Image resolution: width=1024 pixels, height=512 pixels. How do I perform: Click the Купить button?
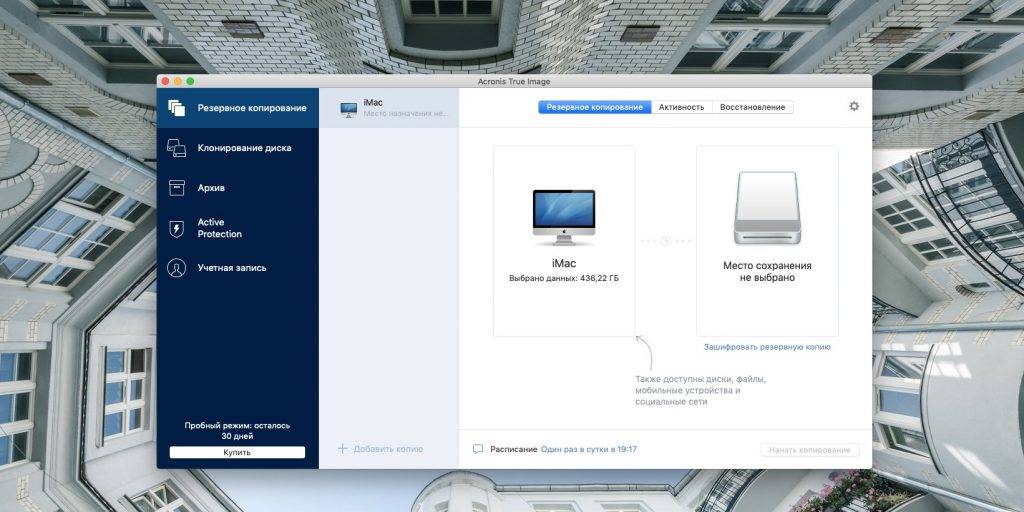coord(237,453)
